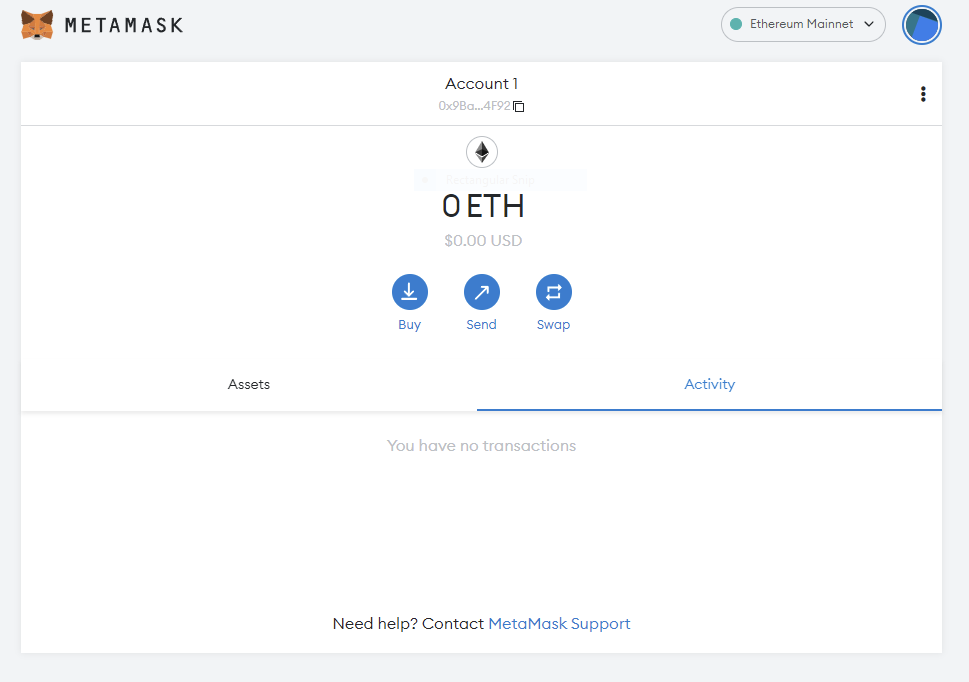Click the MetaMask fox logo

tap(36, 25)
